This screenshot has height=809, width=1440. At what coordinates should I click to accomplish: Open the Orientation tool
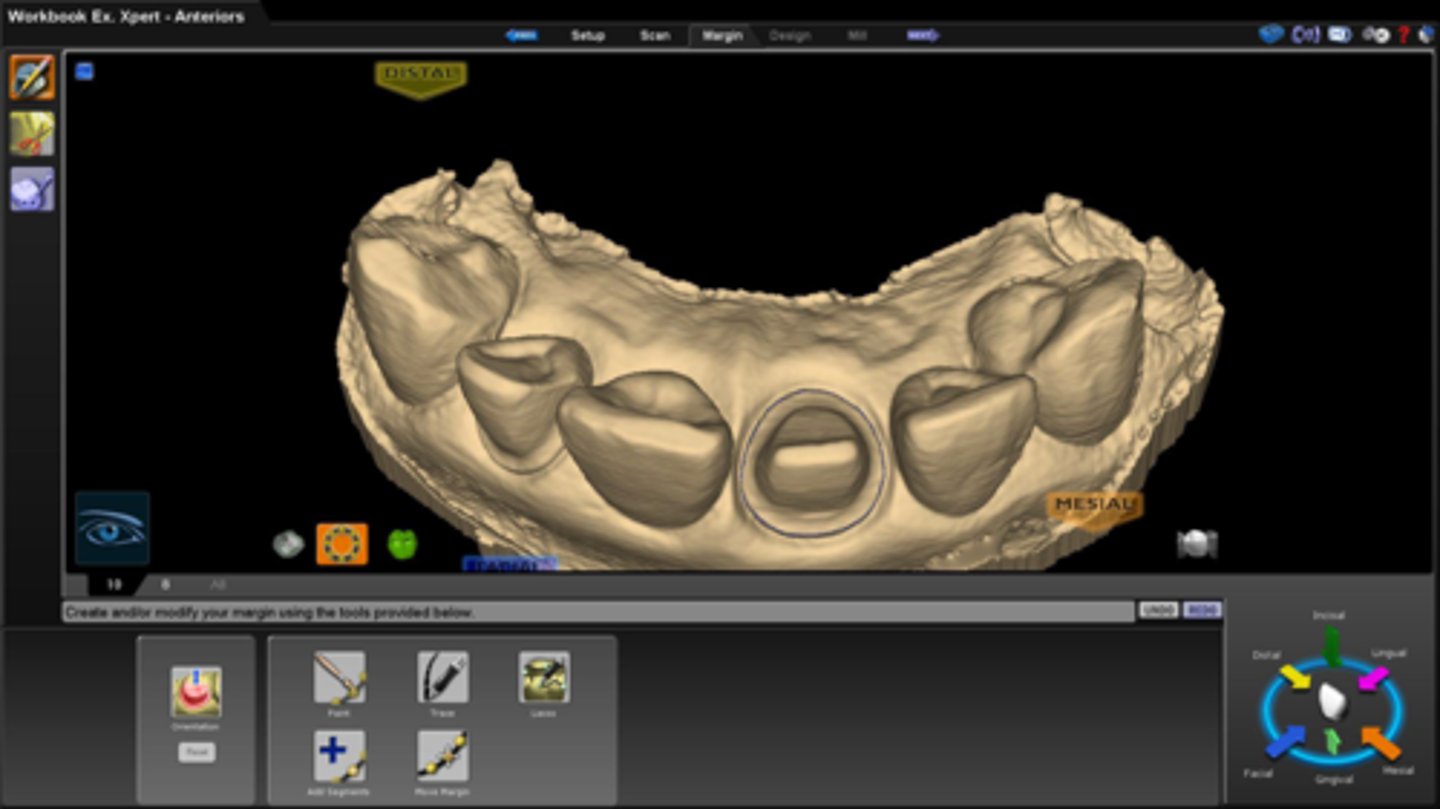tap(196, 692)
